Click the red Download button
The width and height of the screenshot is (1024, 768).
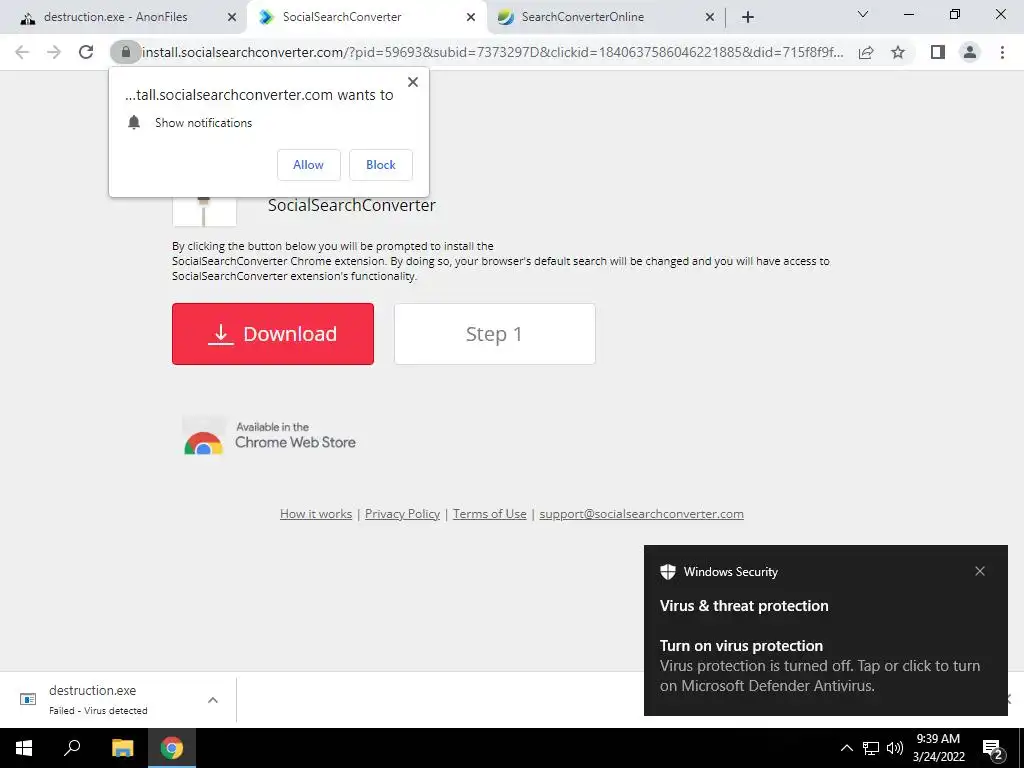tap(273, 334)
